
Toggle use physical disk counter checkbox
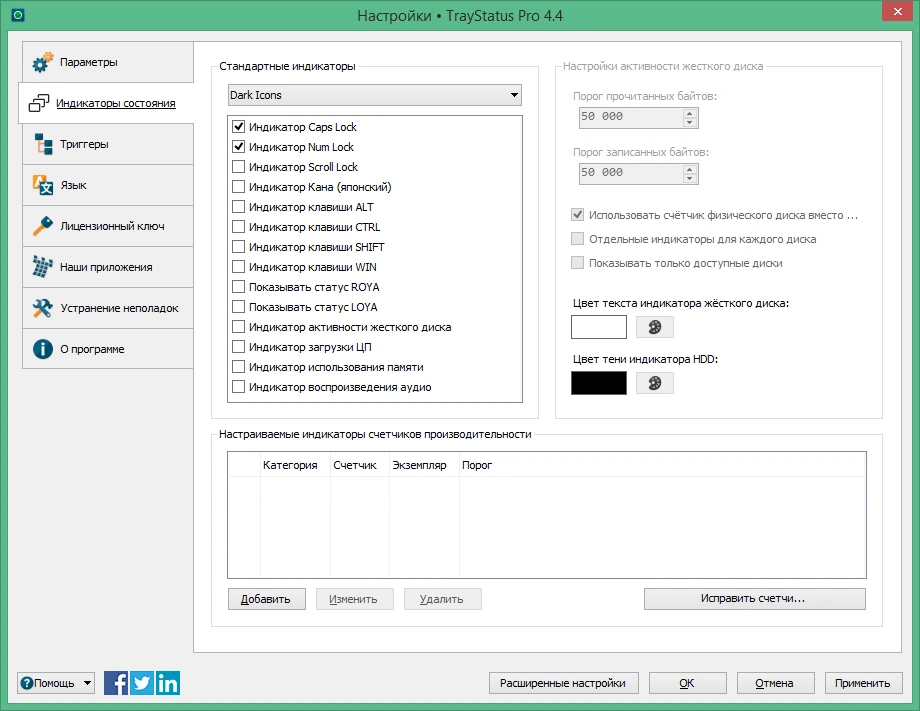(577, 215)
